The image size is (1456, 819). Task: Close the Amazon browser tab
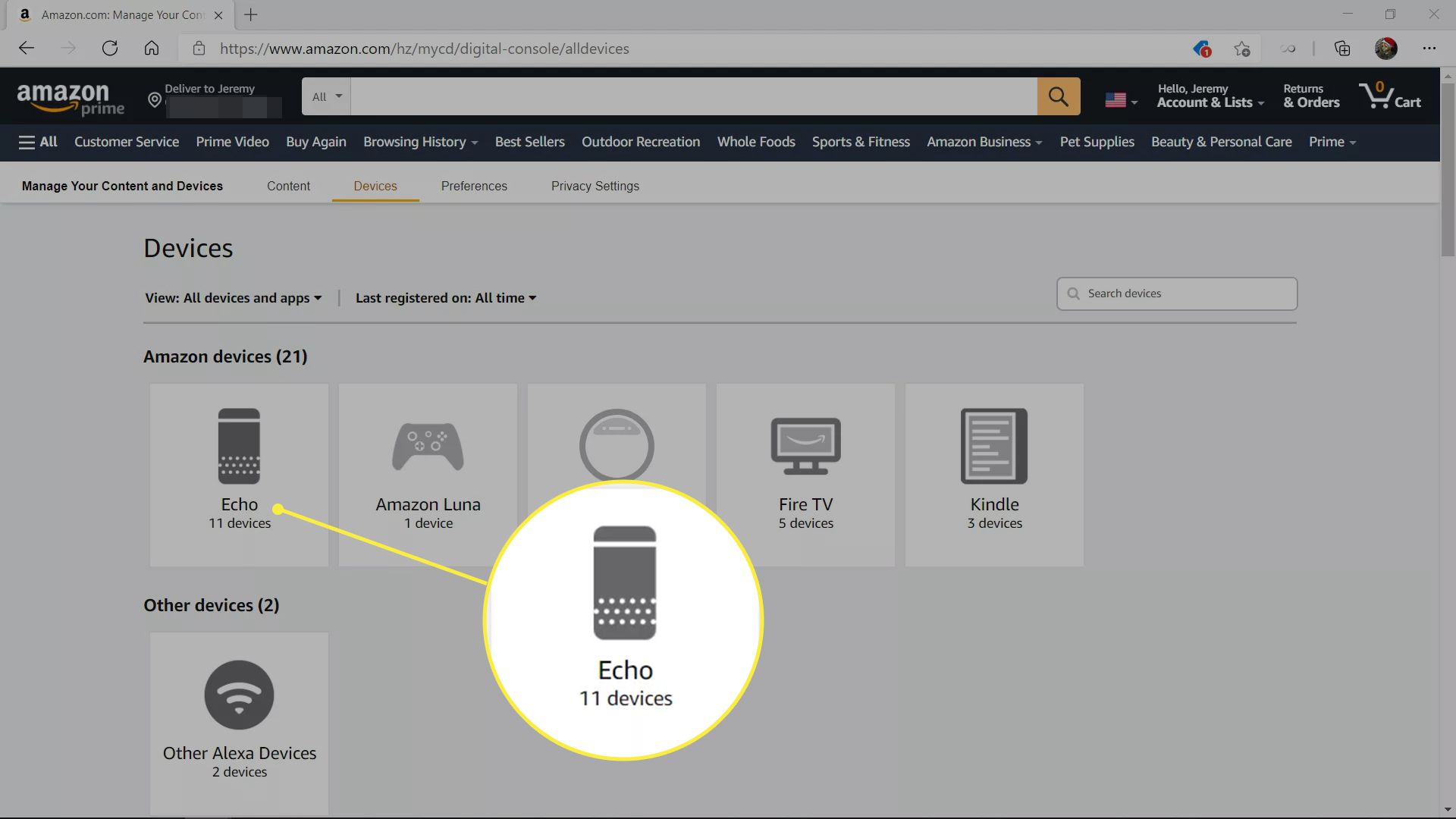218,15
